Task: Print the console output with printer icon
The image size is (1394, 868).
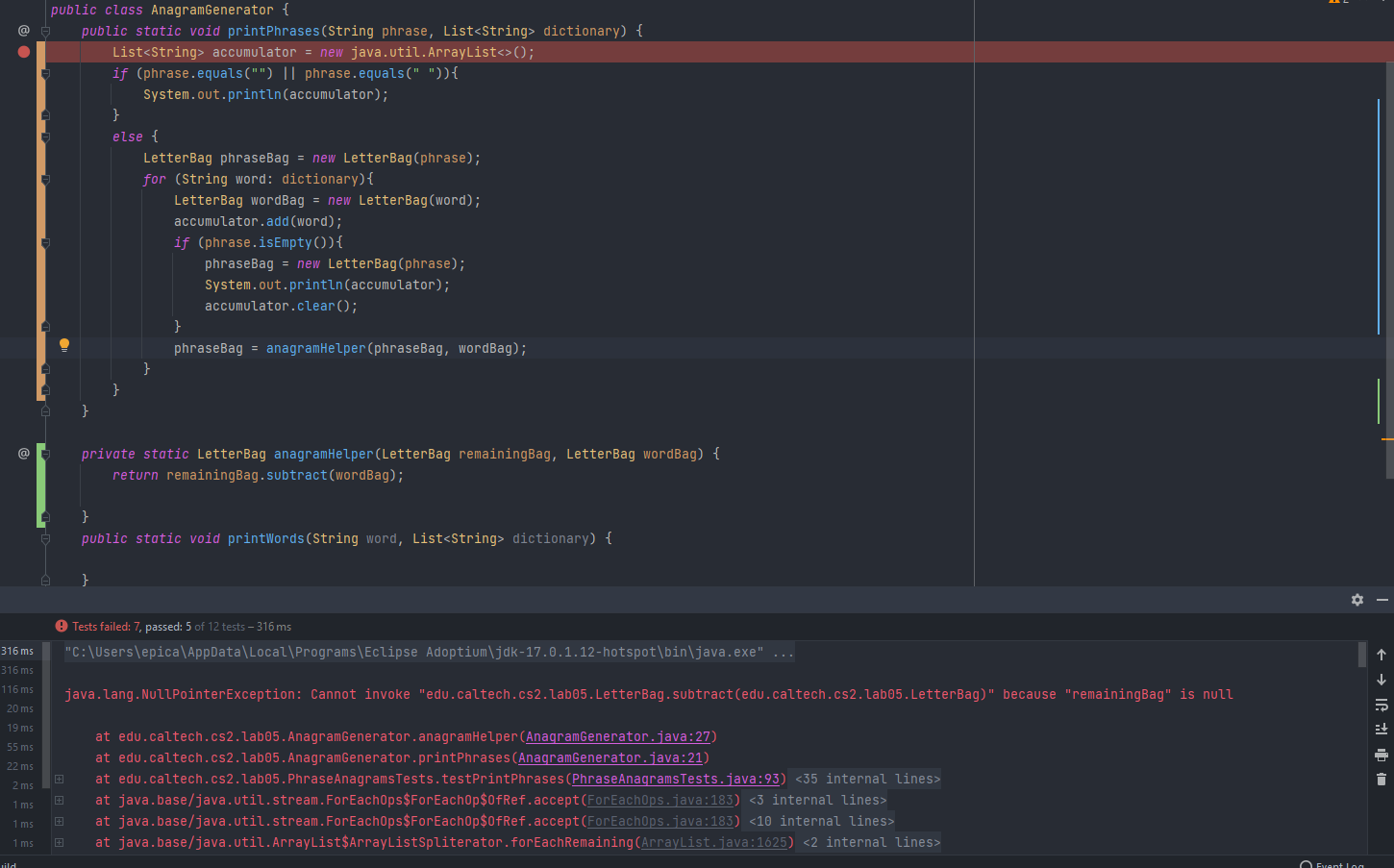Action: [1381, 755]
